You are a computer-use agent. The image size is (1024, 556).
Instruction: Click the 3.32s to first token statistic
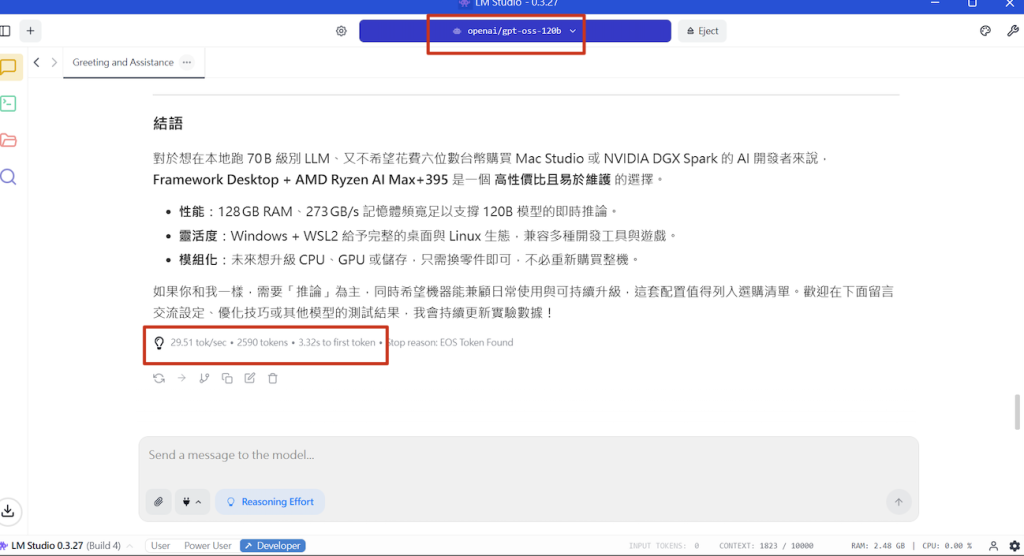click(337, 342)
